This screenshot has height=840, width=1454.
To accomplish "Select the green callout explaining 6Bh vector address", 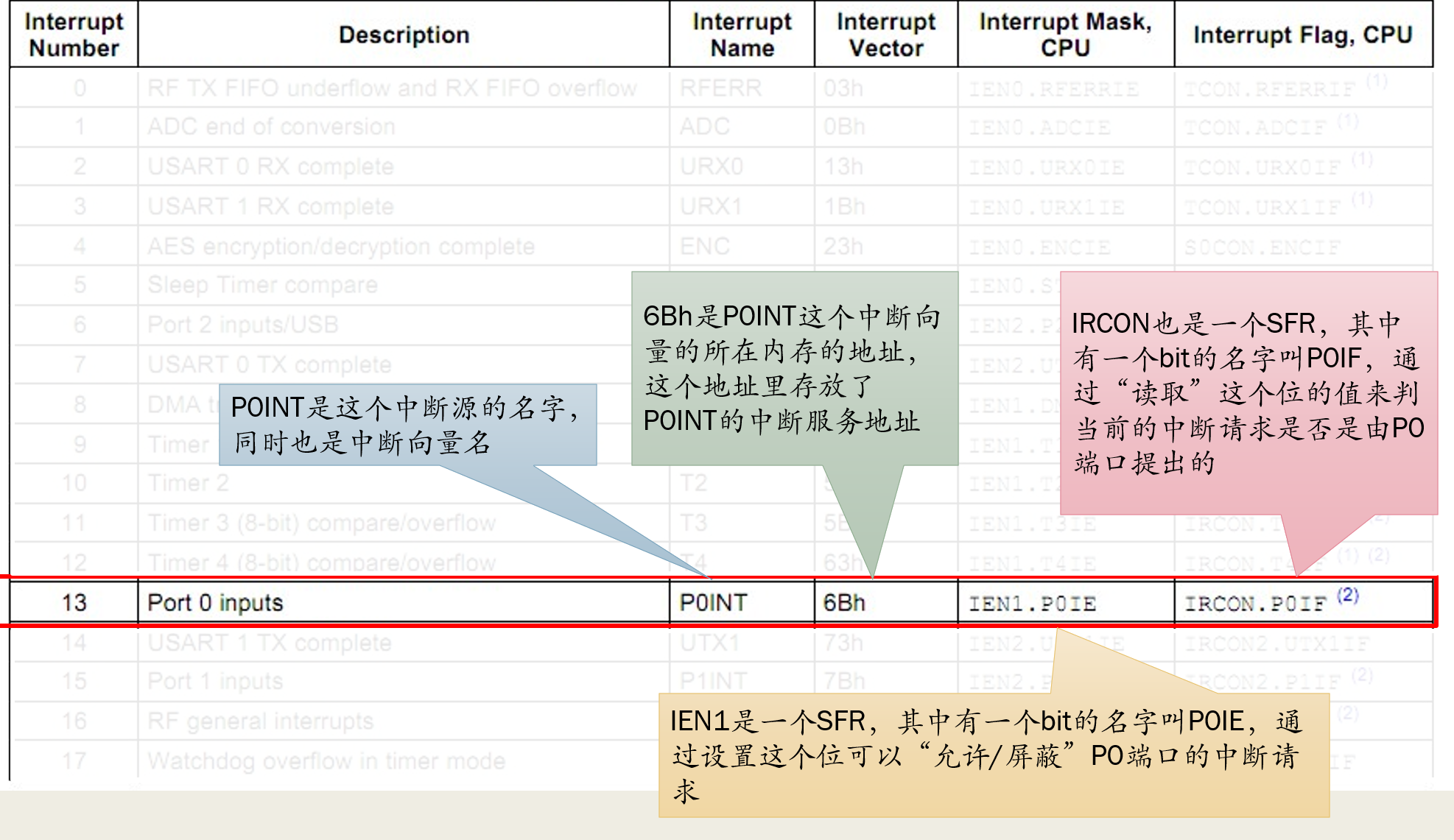I will tap(795, 369).
